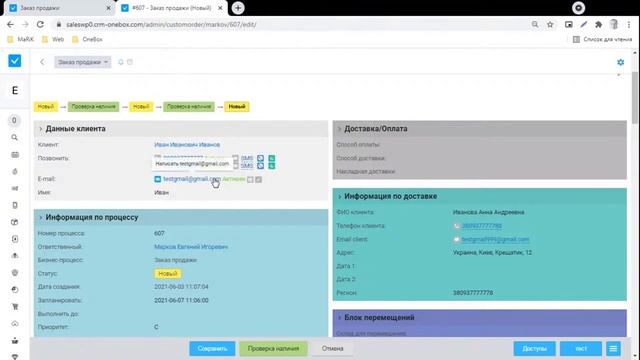Collapse the Информация по доставке section
This screenshot has height=360, width=640.
pos(339,197)
